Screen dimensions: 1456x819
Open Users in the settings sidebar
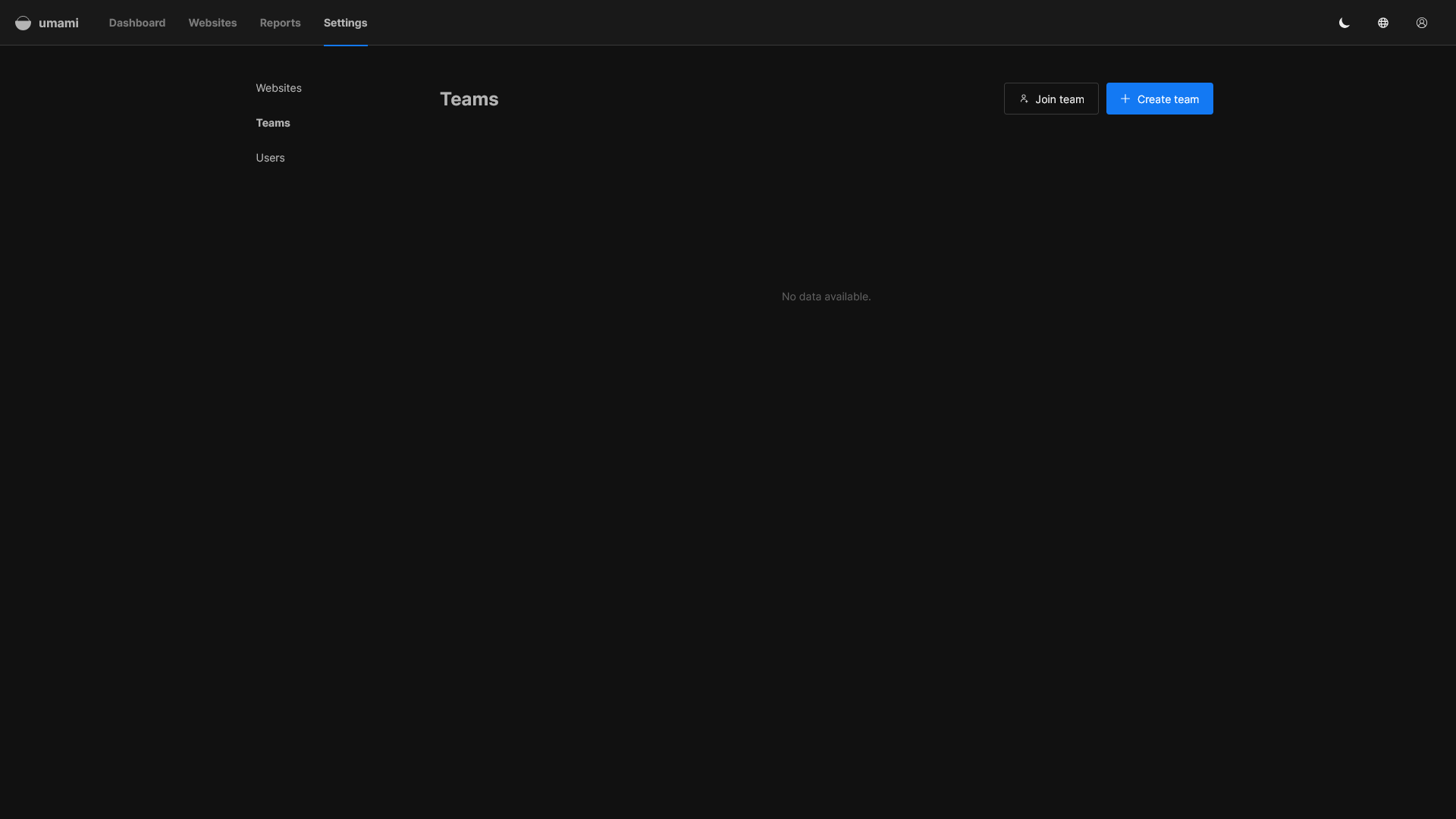coord(270,158)
